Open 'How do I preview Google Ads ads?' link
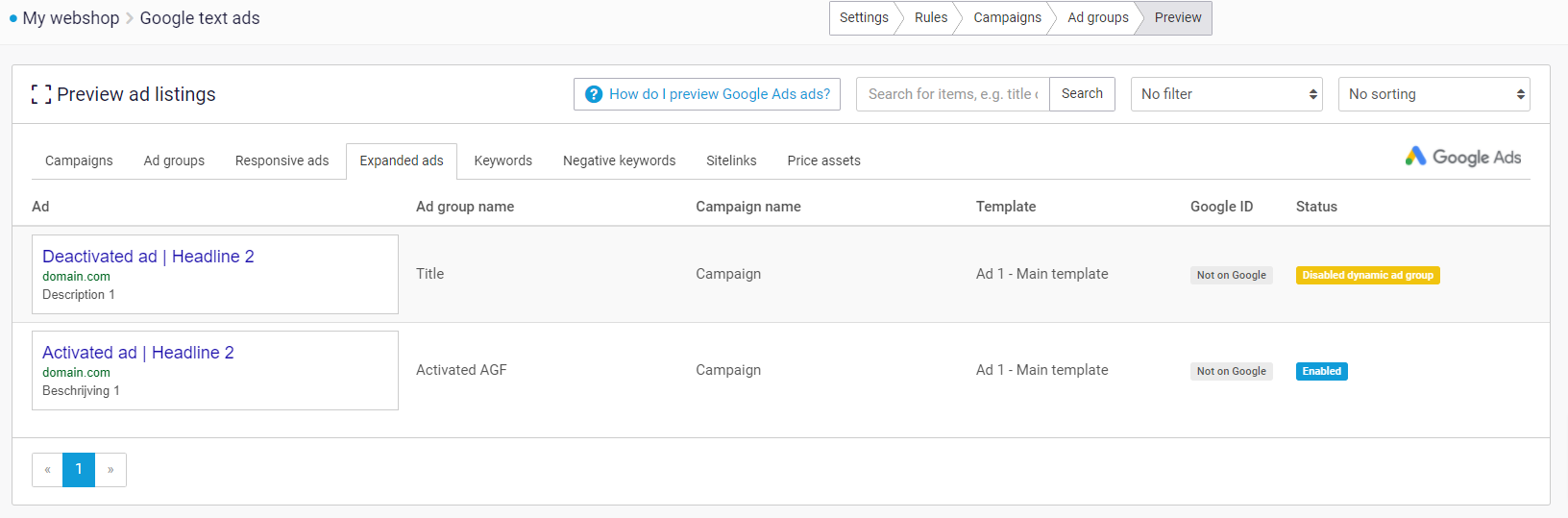 [719, 94]
